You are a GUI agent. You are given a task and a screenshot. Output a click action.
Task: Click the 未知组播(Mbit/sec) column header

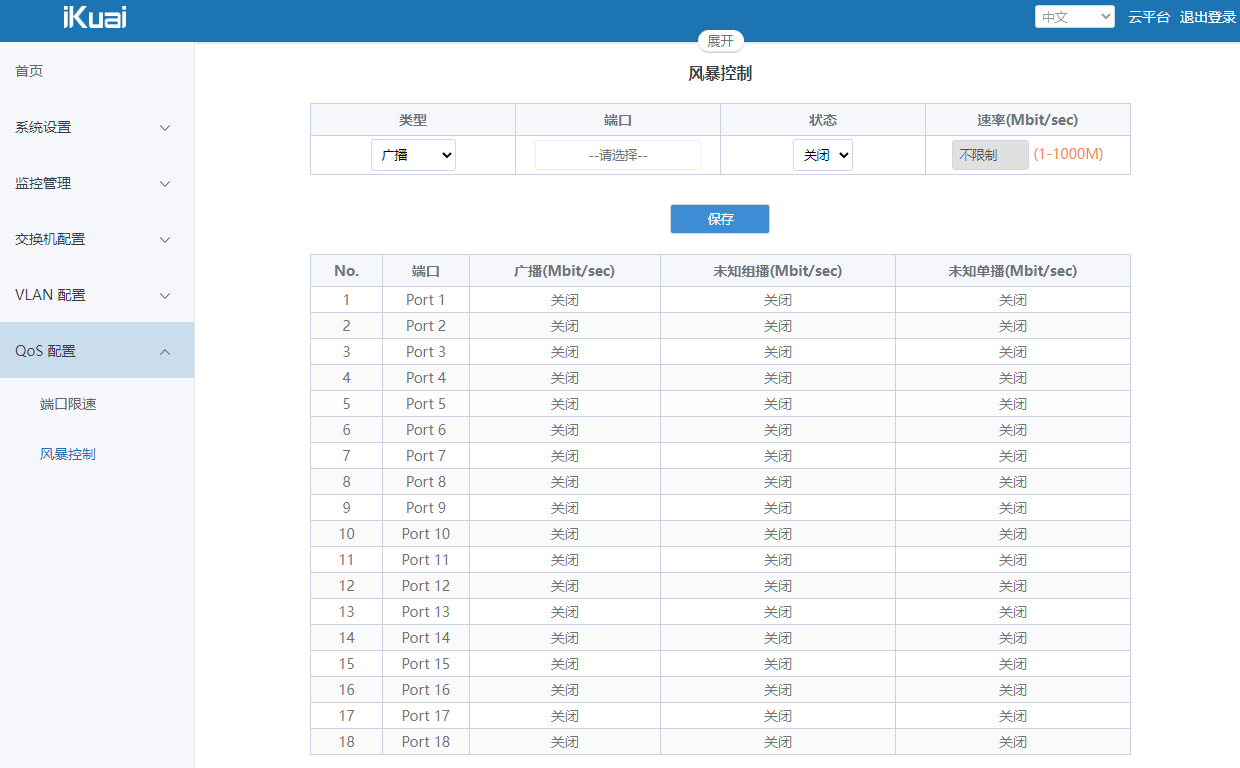[x=778, y=271]
